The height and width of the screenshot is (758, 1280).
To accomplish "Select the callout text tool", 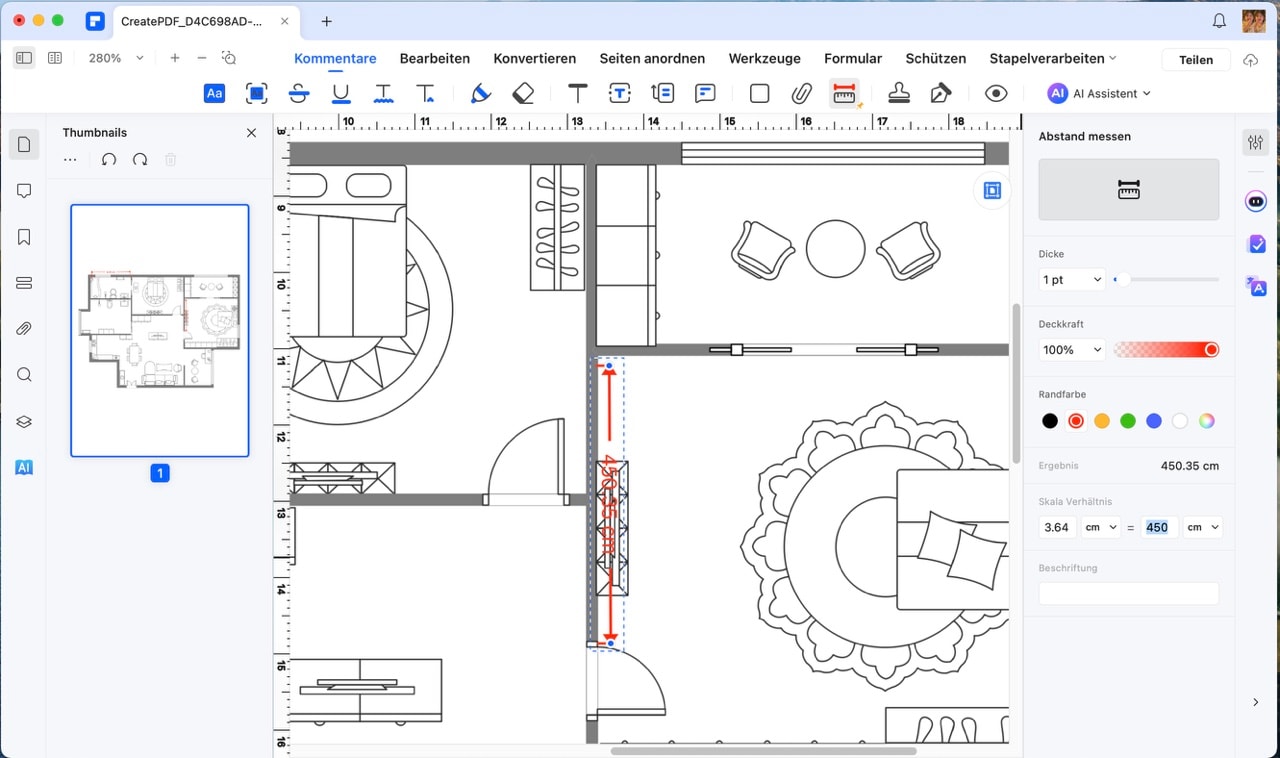I will [x=662, y=93].
